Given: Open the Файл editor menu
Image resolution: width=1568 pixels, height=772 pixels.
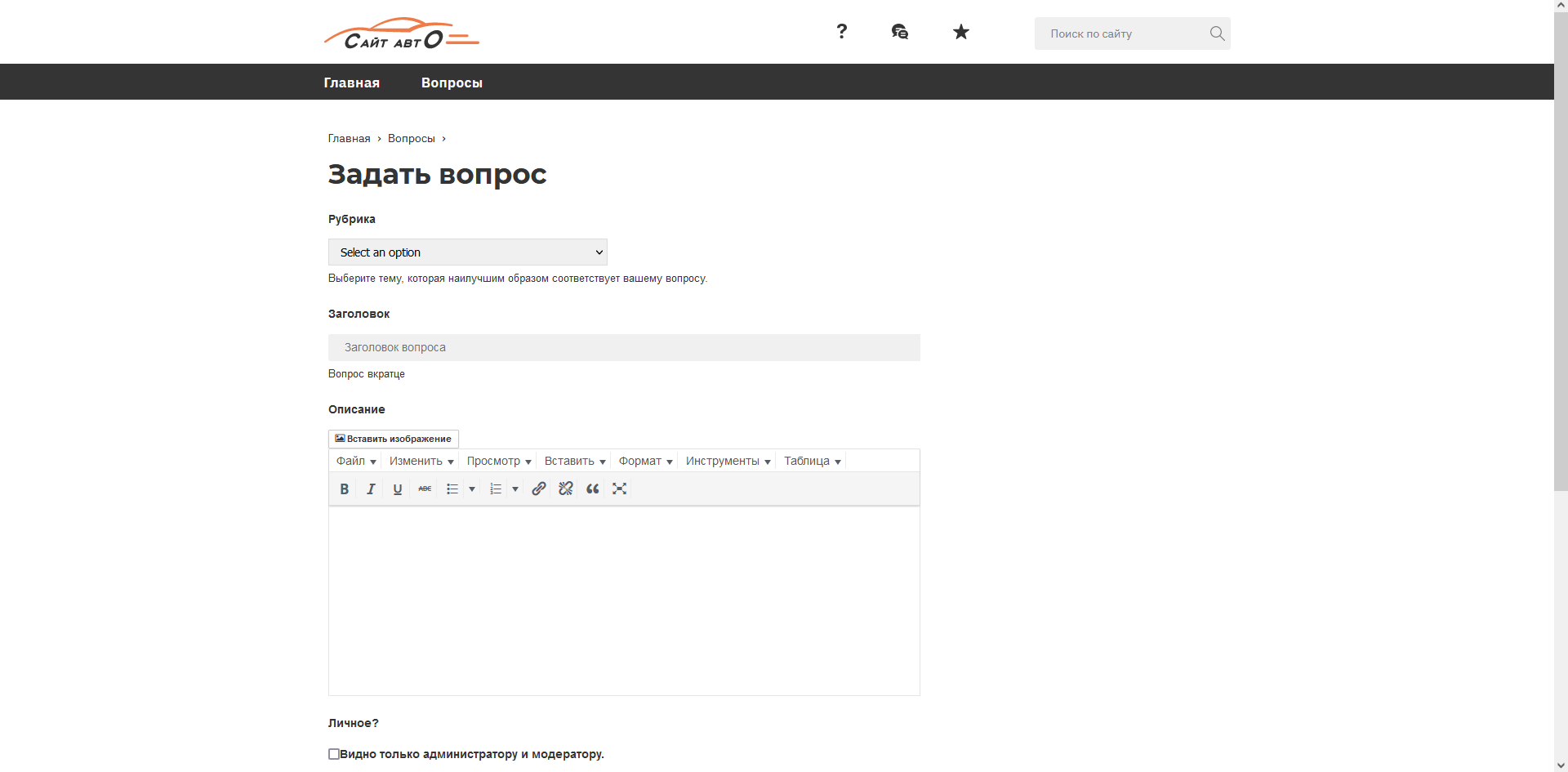Looking at the screenshot, I should tap(356, 461).
